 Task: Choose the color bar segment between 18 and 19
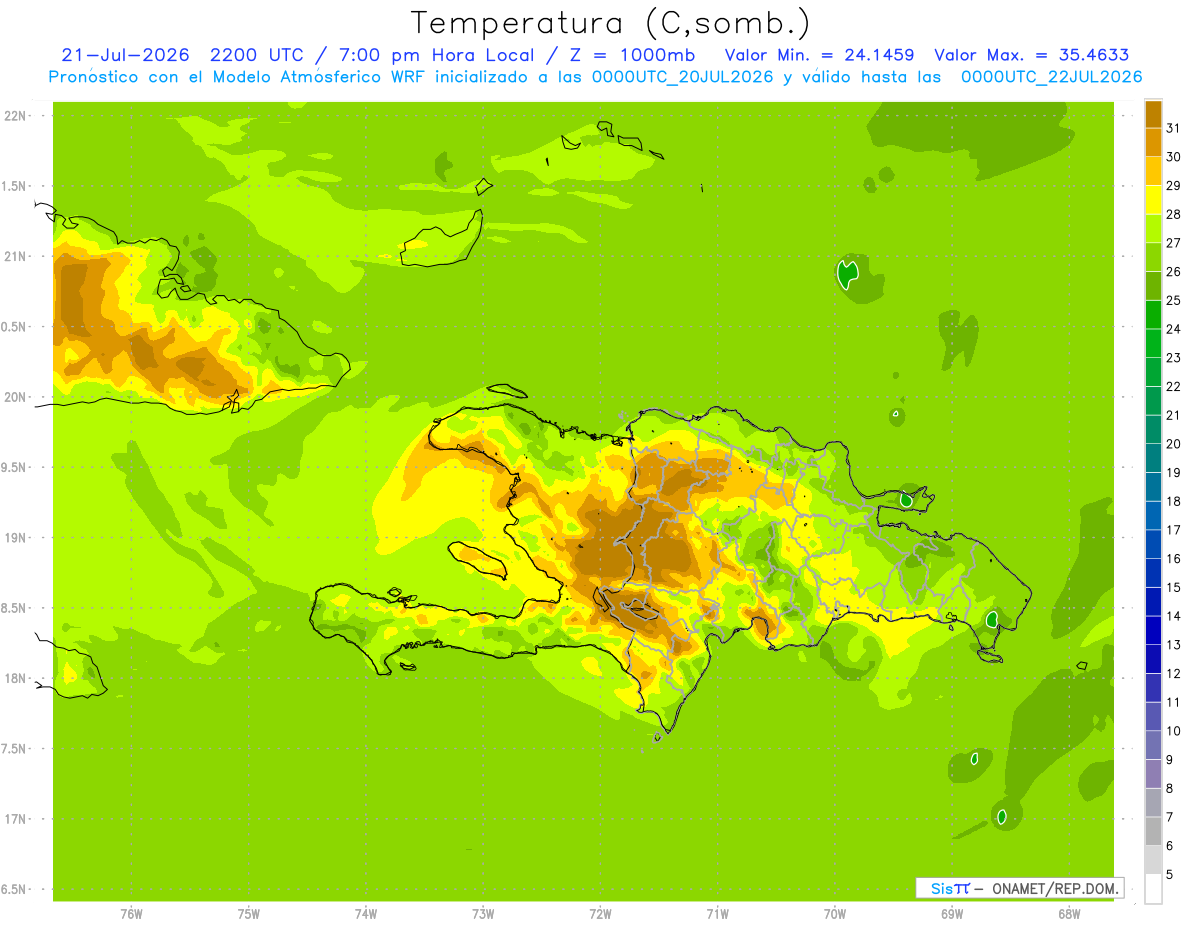tap(1153, 487)
